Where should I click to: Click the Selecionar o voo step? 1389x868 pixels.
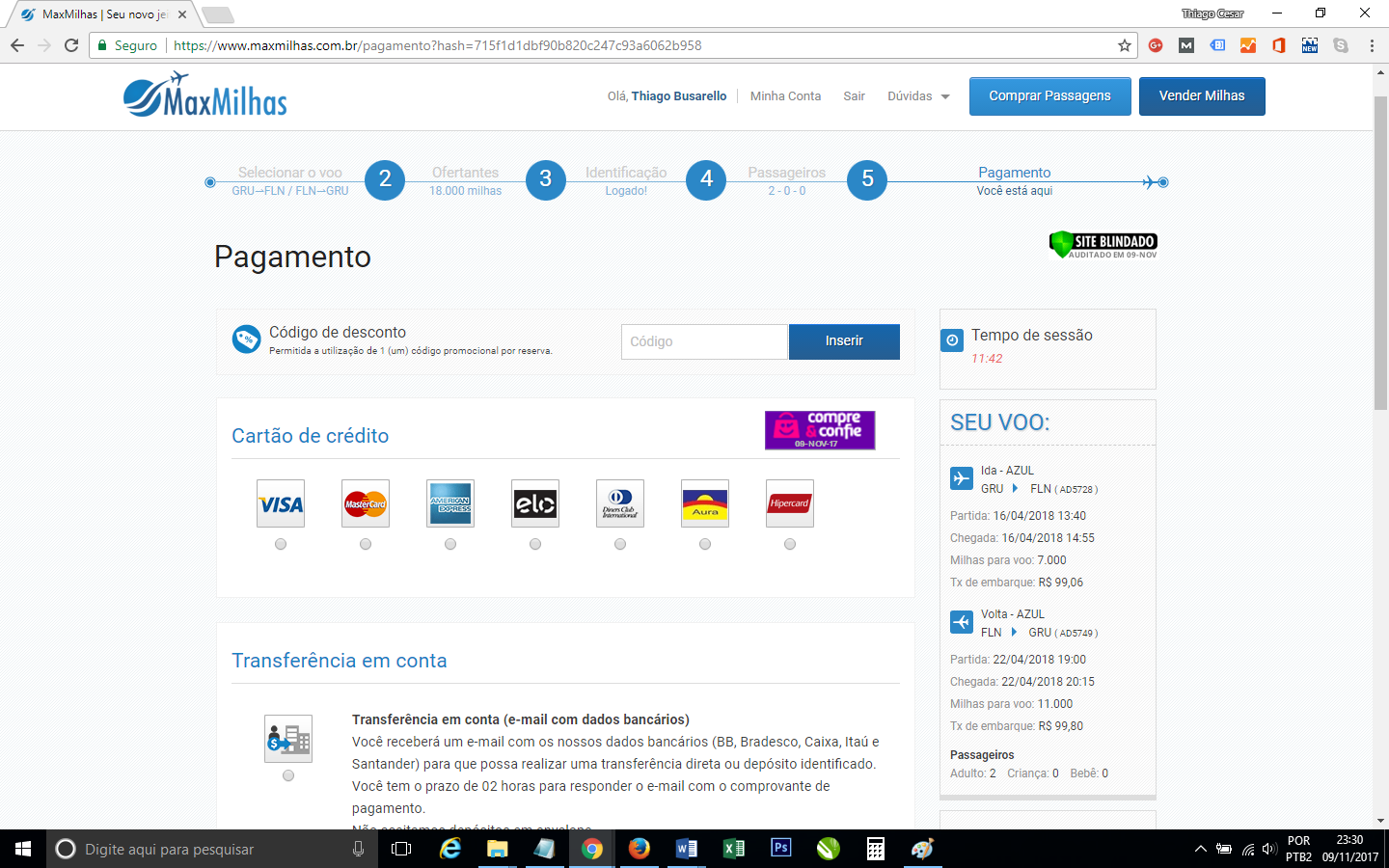pyautogui.click(x=290, y=173)
